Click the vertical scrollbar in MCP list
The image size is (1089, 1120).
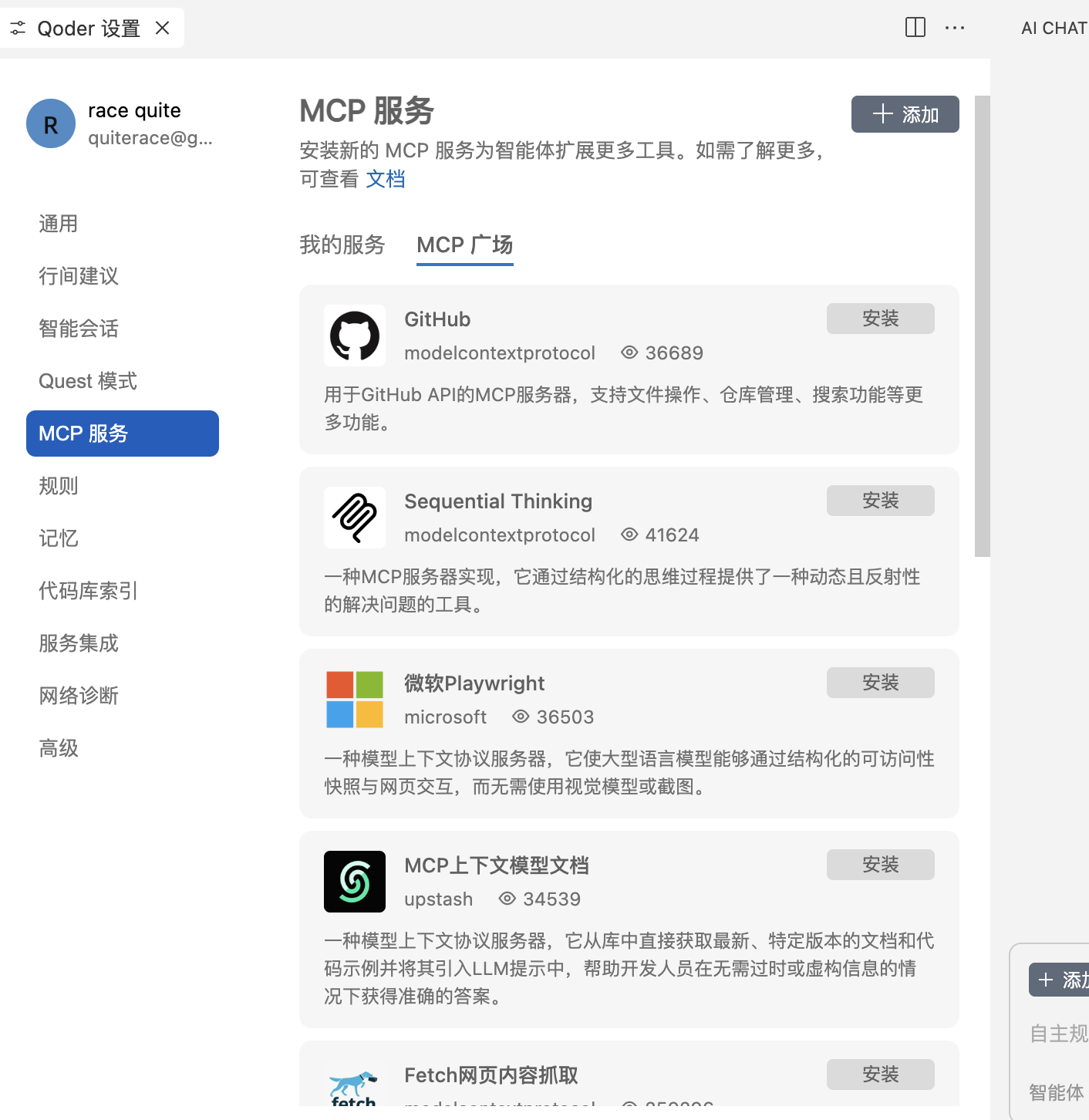click(x=982, y=326)
